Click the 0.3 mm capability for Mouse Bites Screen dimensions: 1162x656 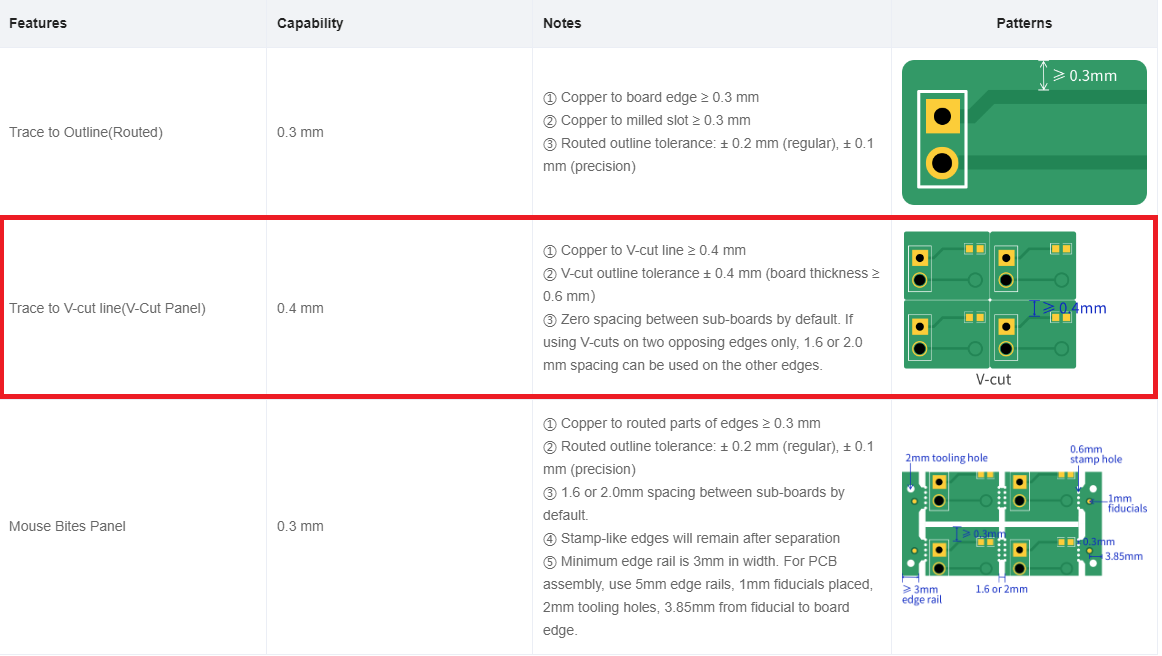tap(300, 526)
